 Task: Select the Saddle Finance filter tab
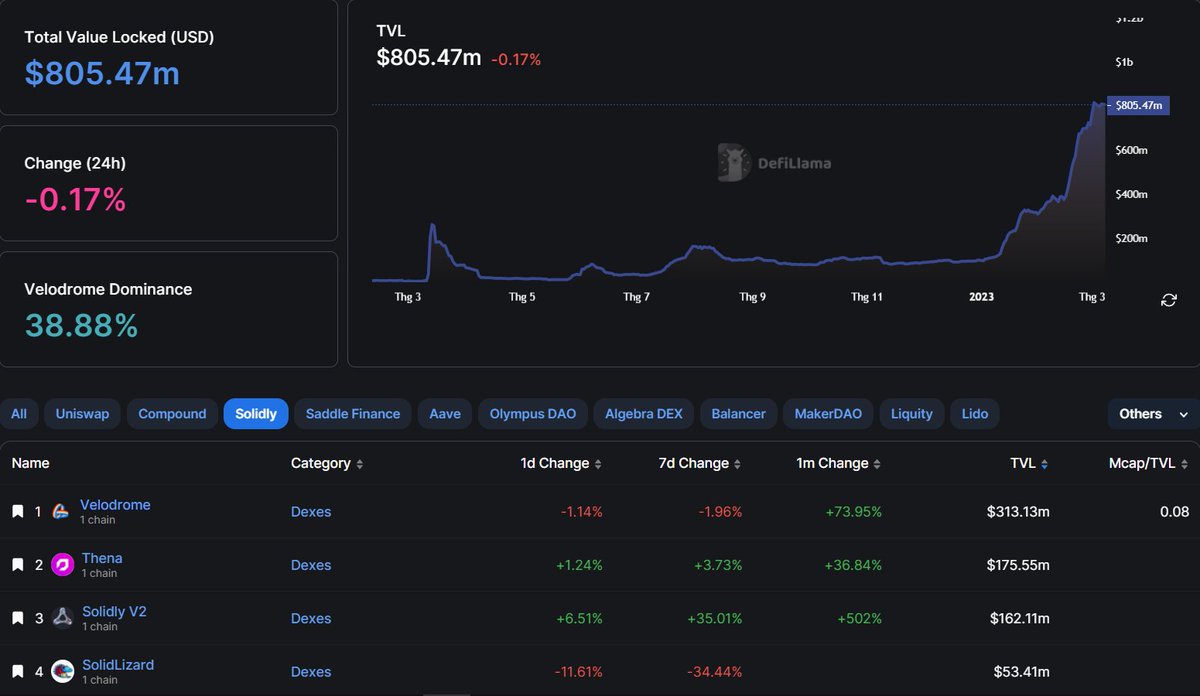(353, 414)
